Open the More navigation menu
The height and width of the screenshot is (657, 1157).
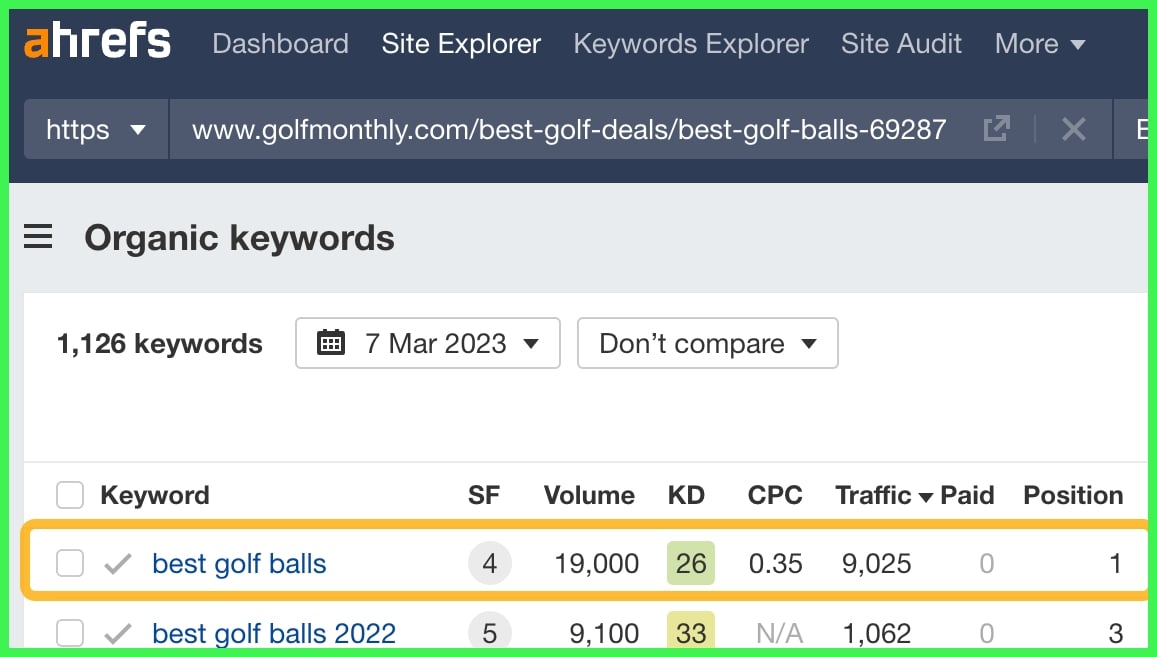coord(1040,43)
